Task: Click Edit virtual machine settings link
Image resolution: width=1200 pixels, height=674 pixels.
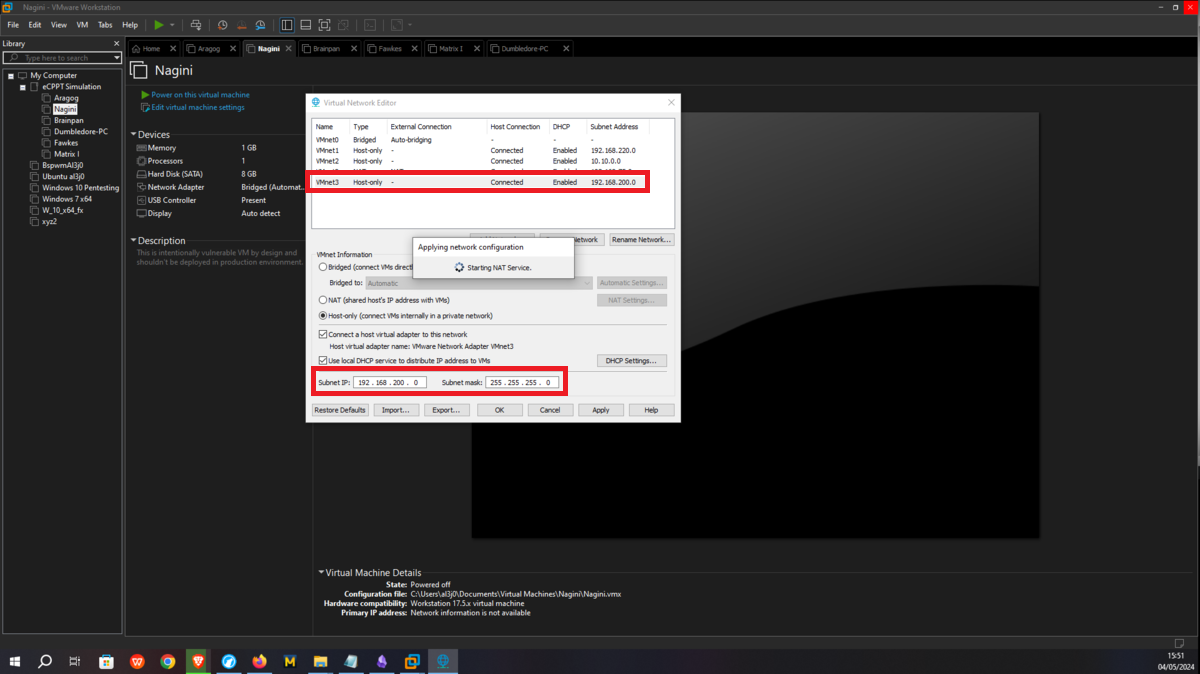Action: [x=197, y=107]
